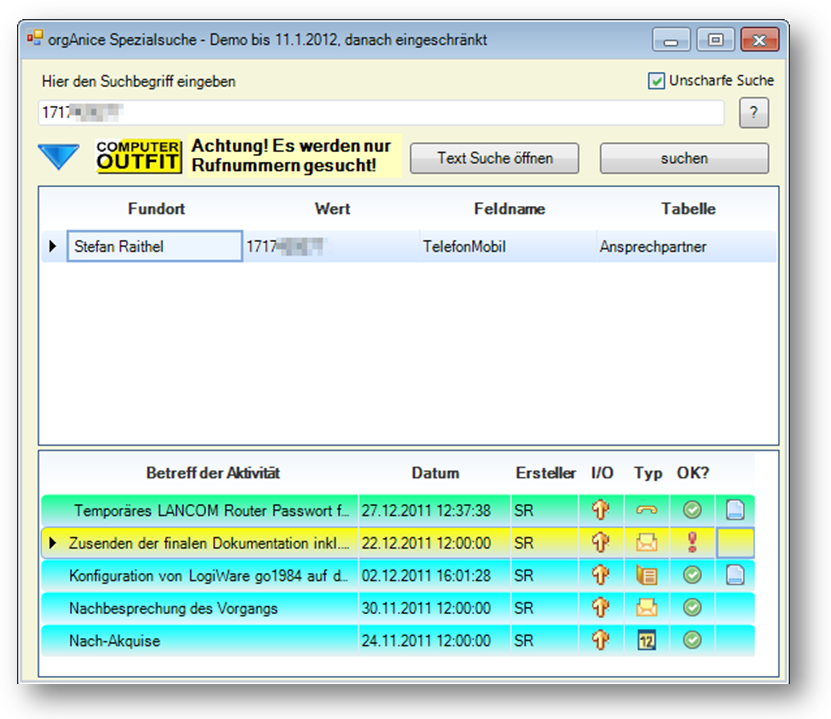Click the orgAnice app icon in title bar
831x719 pixels.
(35, 38)
